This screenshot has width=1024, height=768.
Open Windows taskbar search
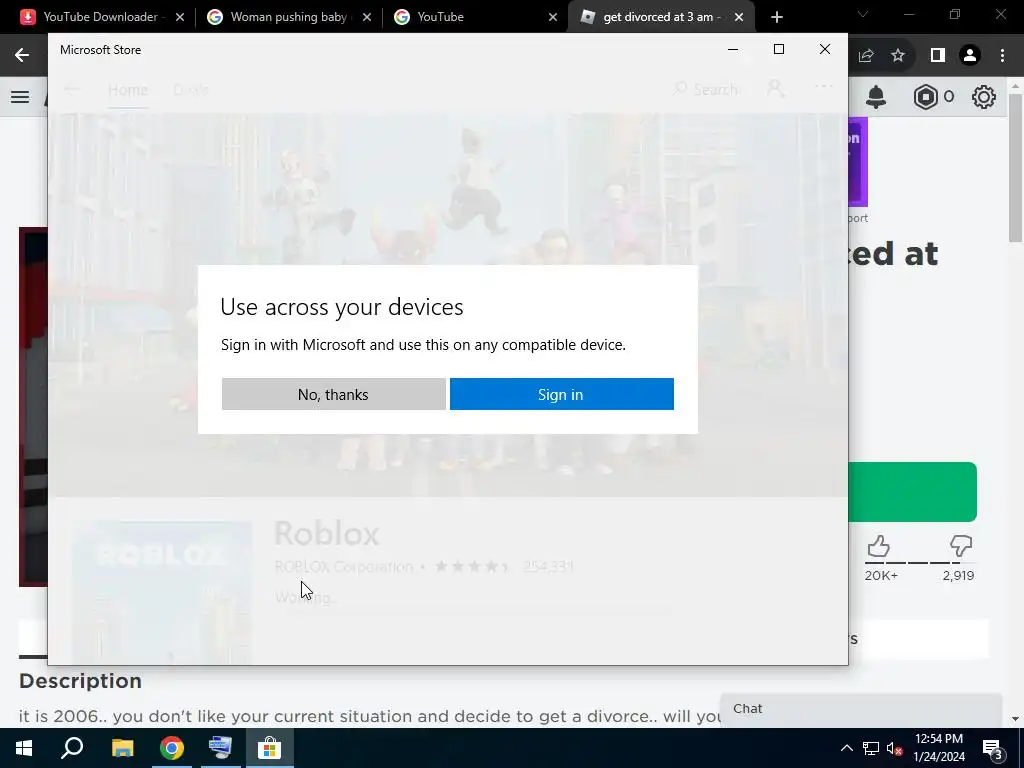click(72, 748)
